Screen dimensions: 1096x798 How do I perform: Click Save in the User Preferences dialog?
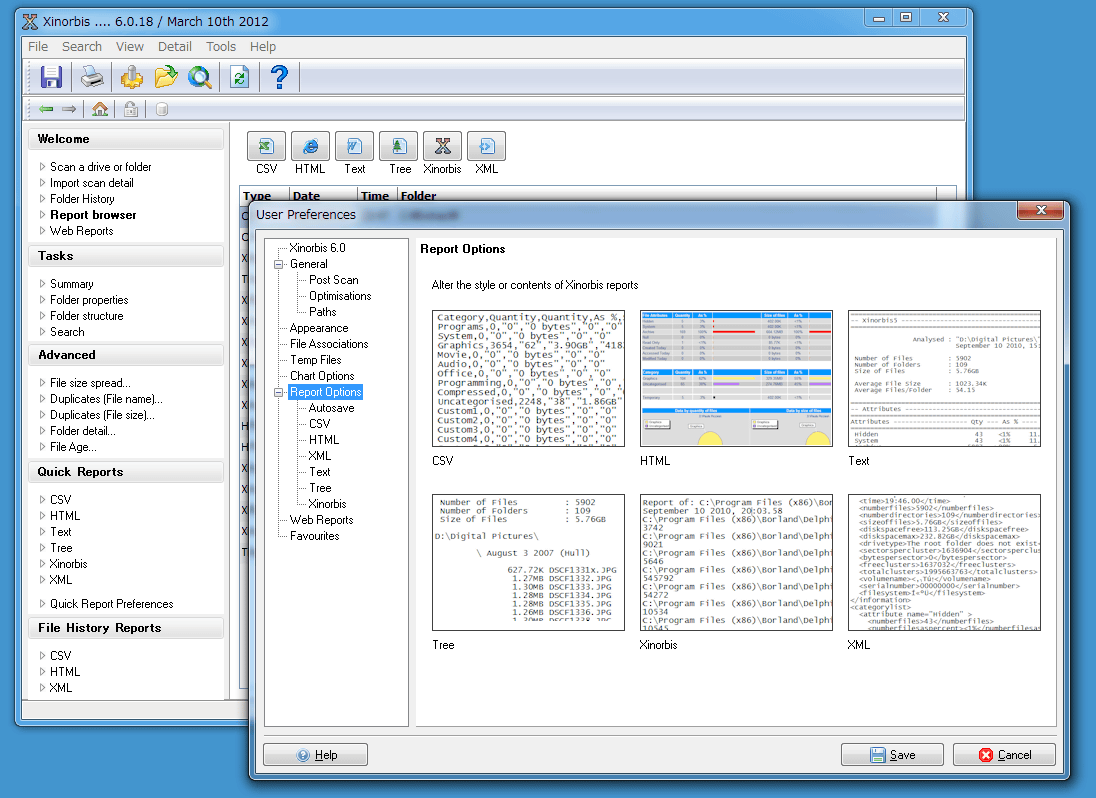[892, 755]
